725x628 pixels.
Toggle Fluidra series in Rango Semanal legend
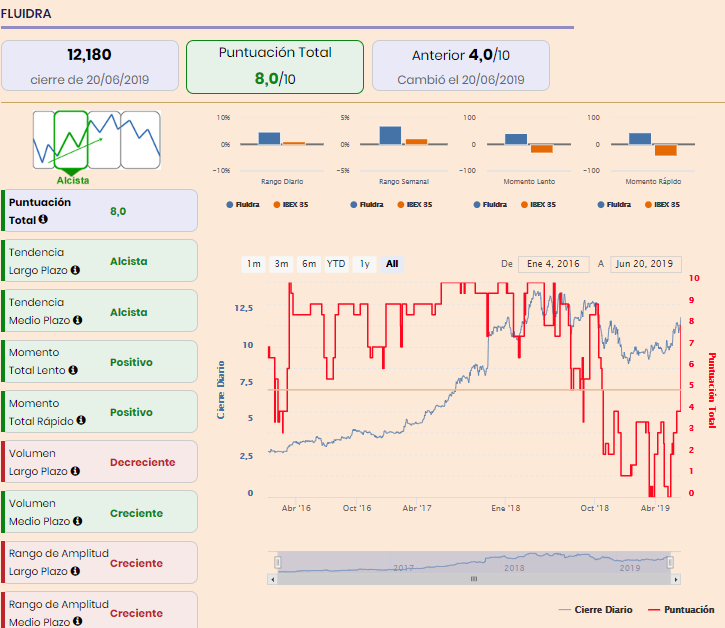(x=367, y=204)
